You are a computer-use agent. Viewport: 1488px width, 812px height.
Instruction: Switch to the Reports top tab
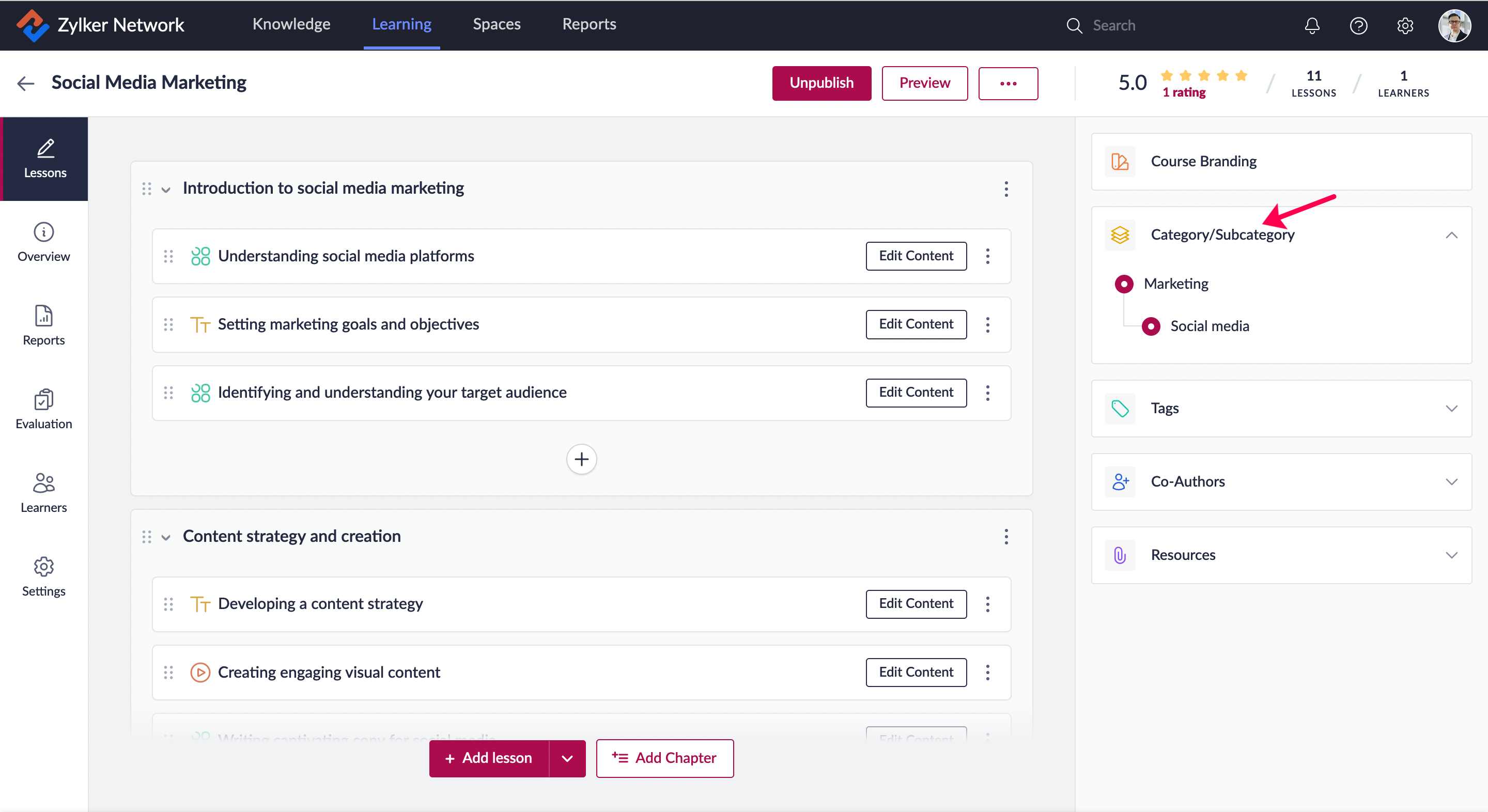(588, 24)
